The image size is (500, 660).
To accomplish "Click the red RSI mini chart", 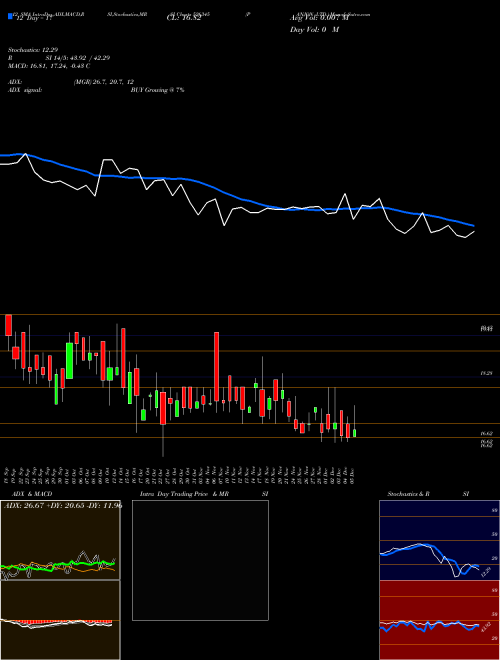I will [439, 620].
